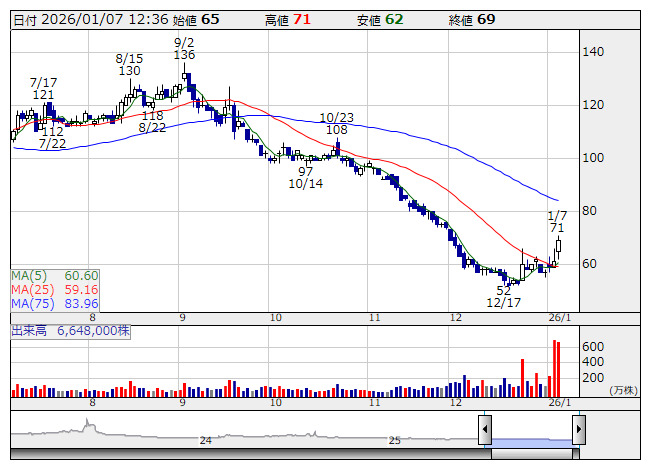Click the 1/7 71 latest high annotation

557,221
